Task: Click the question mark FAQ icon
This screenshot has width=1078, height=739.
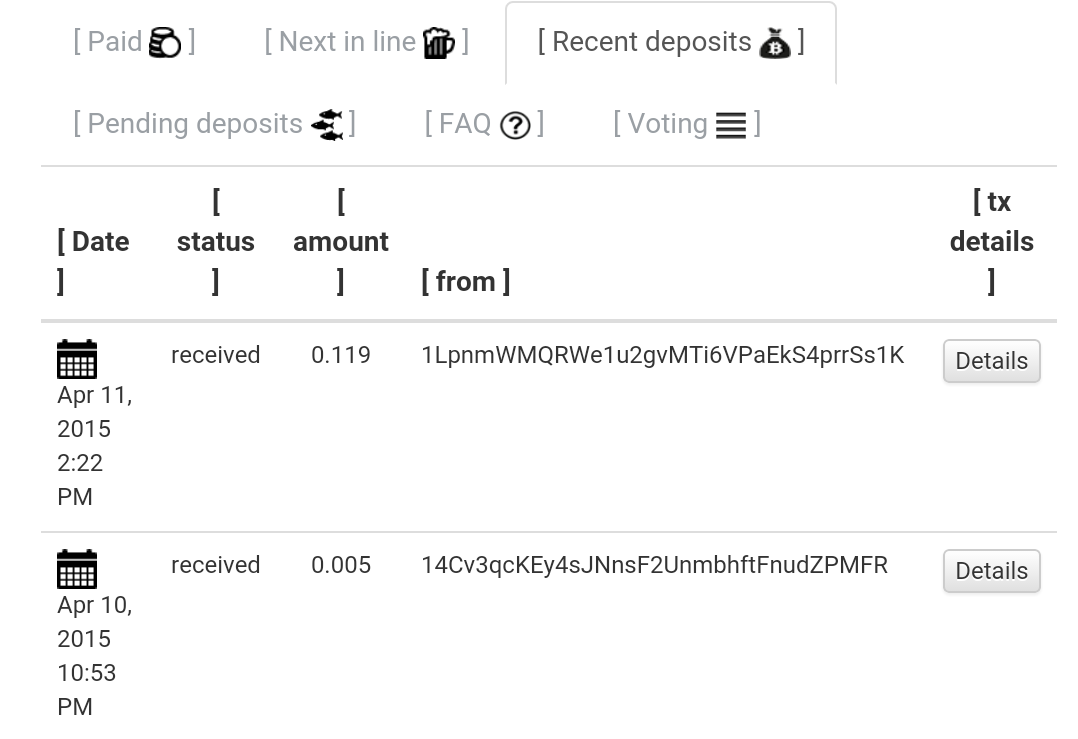Action: point(515,125)
